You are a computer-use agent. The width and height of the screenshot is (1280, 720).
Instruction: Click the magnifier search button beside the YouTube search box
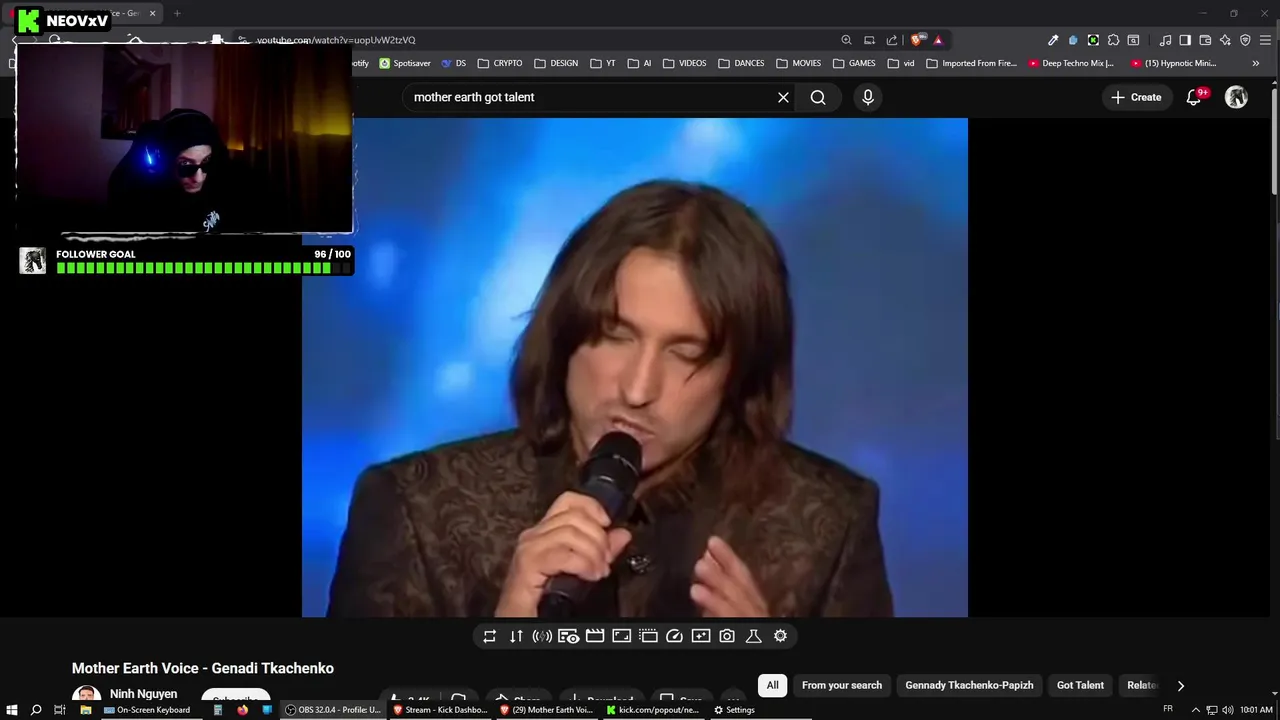818,97
